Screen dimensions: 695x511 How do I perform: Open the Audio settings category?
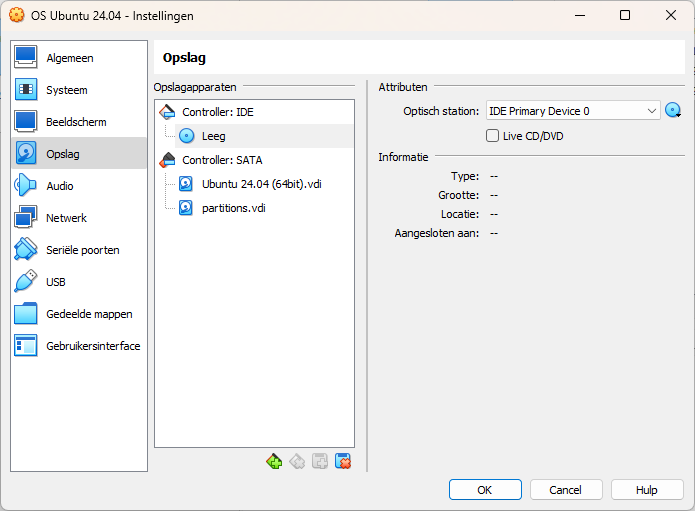point(79,186)
